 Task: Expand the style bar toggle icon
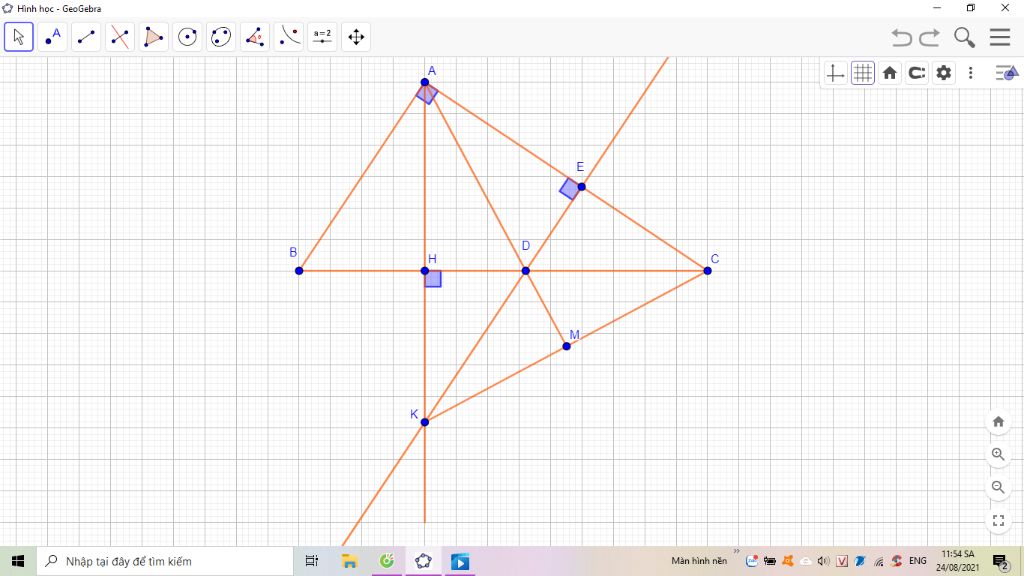point(1005,73)
